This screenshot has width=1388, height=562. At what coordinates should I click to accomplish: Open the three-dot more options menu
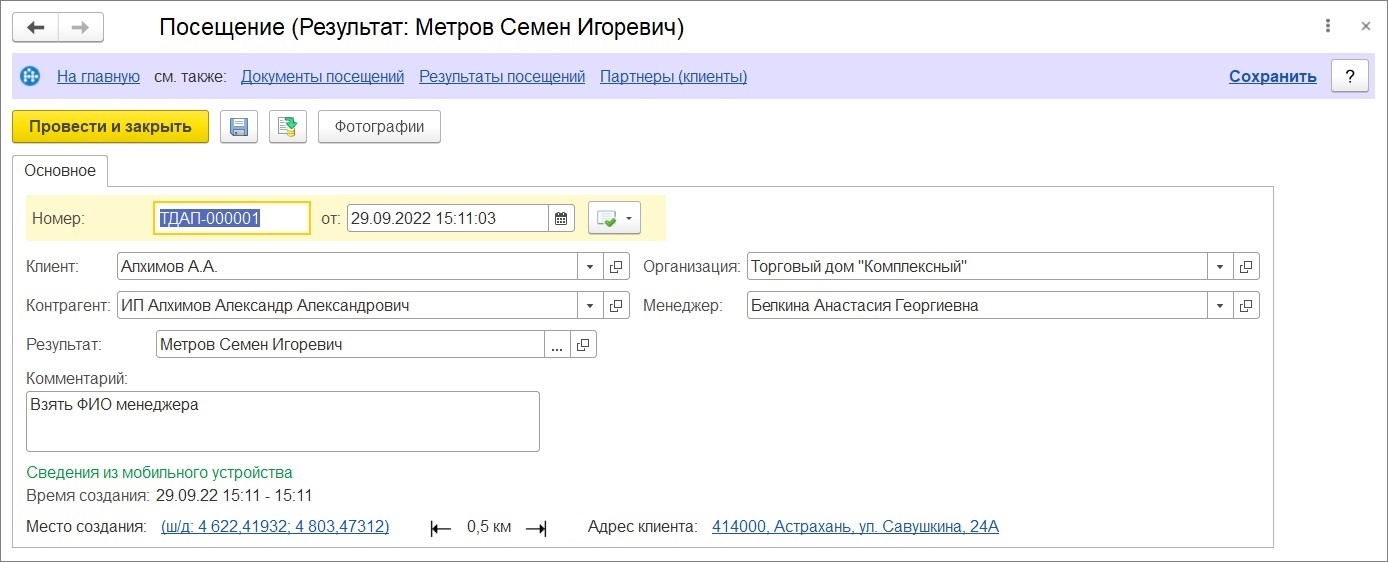click(1328, 27)
